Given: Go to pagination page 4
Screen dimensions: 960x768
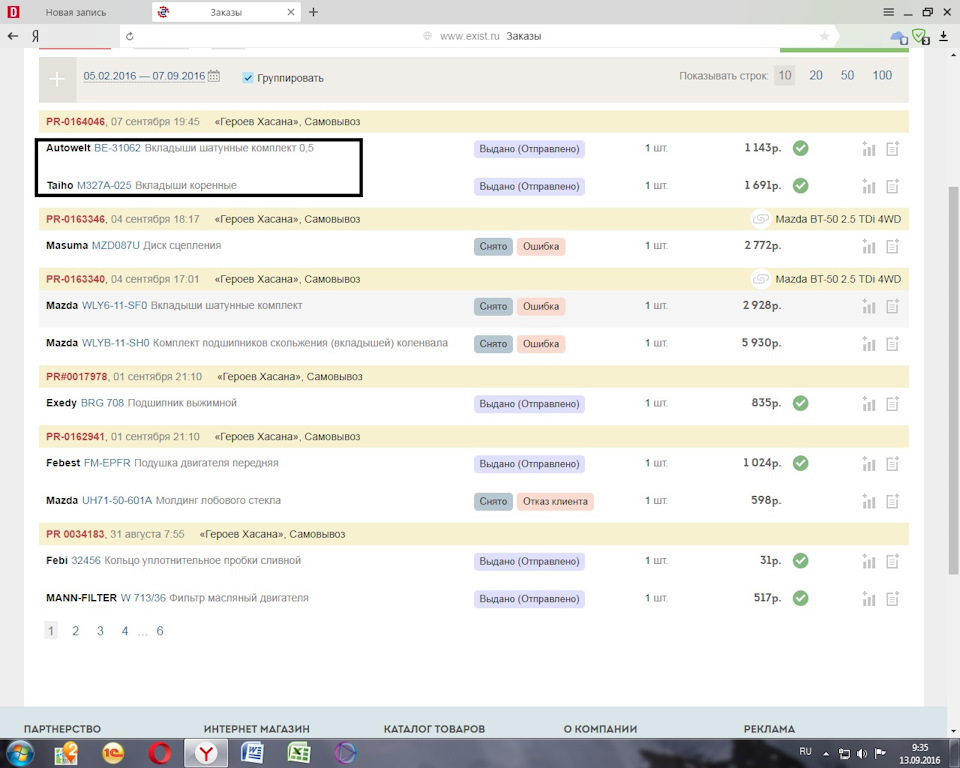Looking at the screenshot, I should [x=125, y=631].
